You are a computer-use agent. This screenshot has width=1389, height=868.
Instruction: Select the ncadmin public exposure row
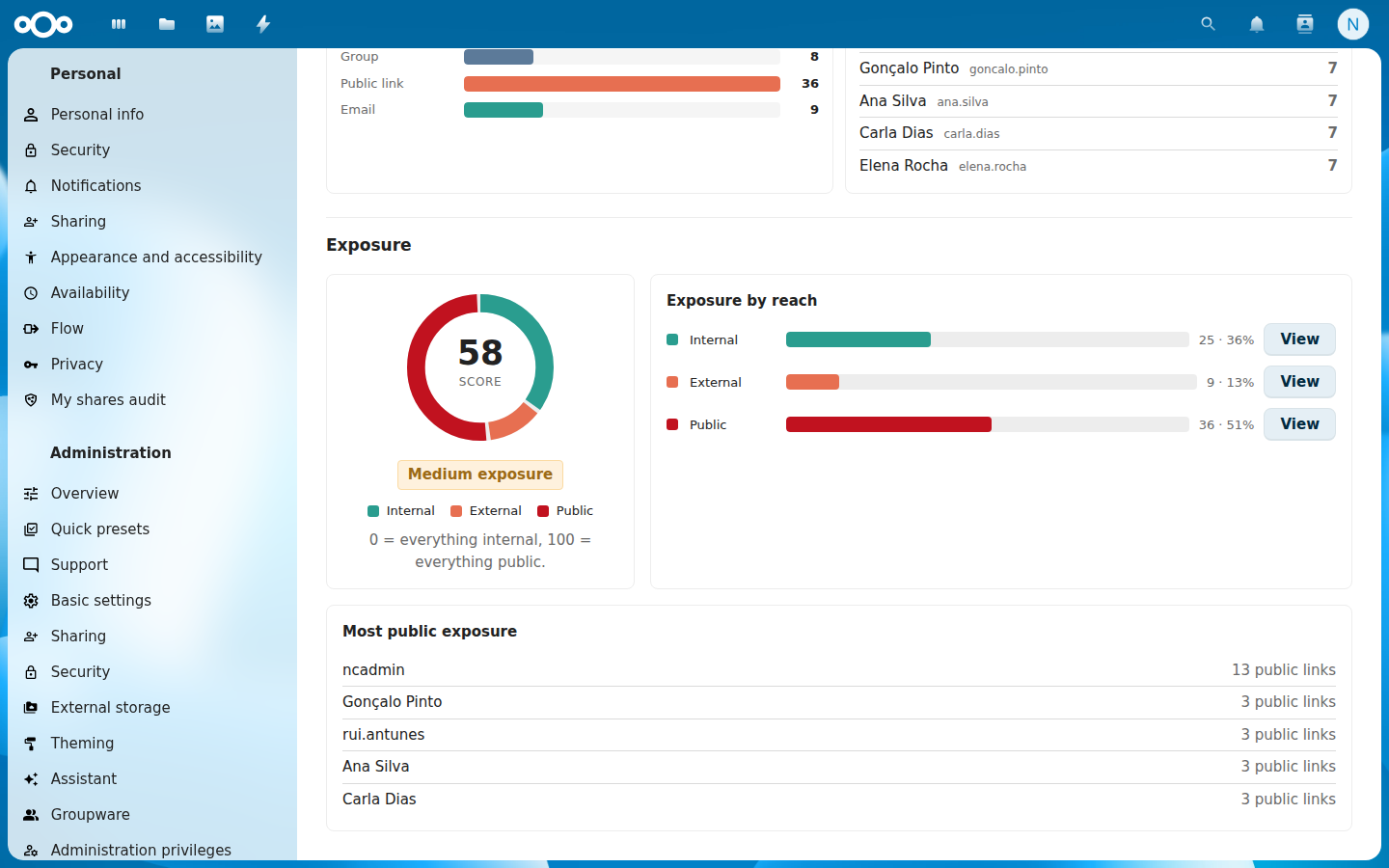(839, 670)
